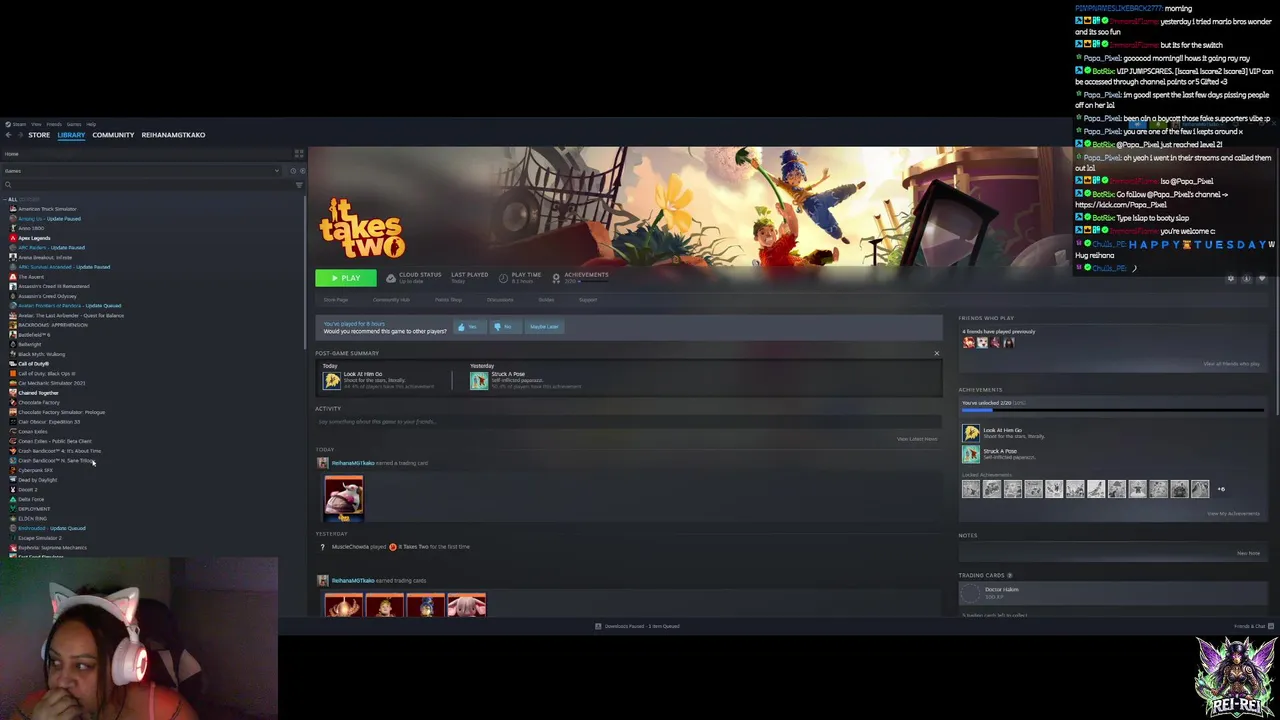Select Apex Legends in the game list

coord(34,238)
